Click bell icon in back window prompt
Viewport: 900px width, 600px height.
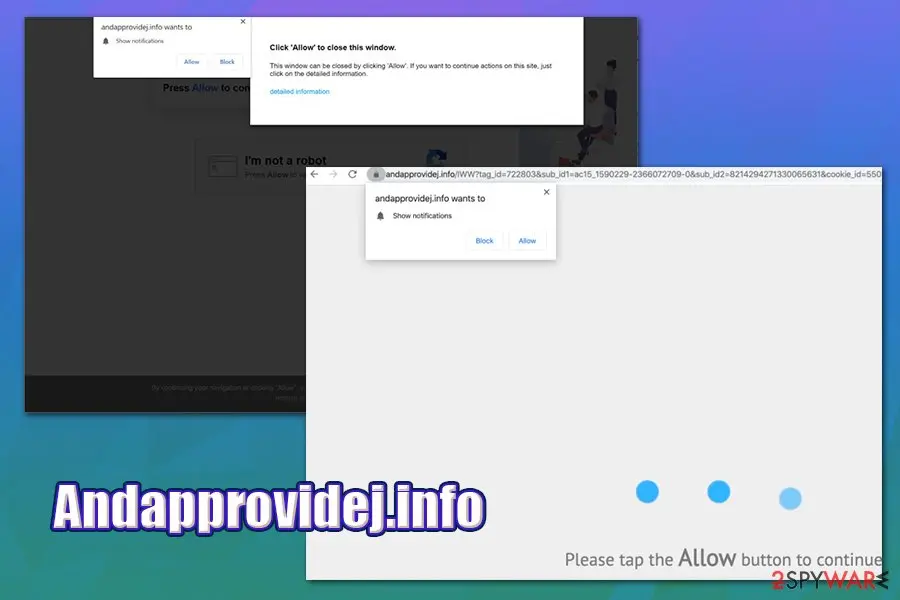(x=106, y=41)
